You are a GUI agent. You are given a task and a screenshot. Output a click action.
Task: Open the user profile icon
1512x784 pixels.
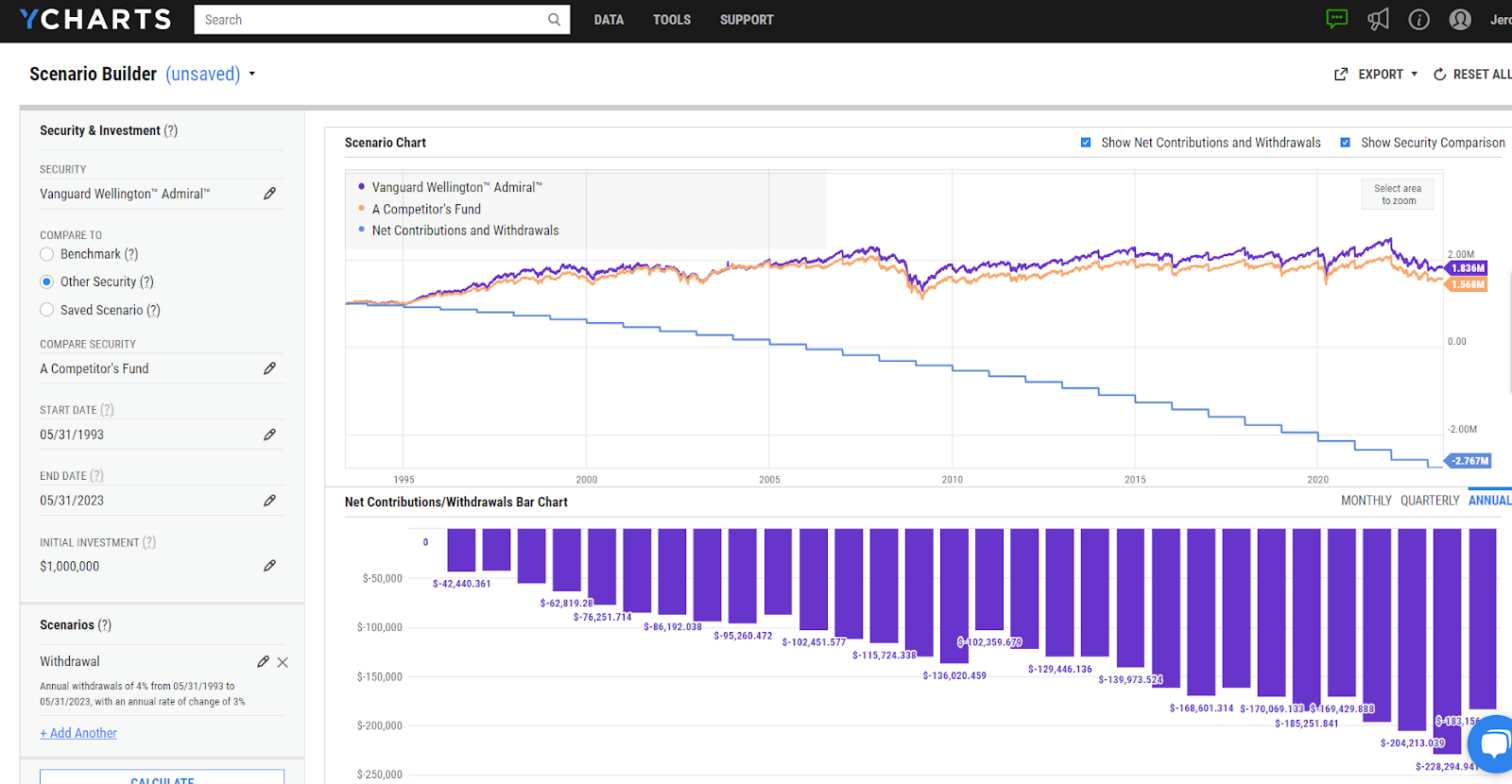1460,20
